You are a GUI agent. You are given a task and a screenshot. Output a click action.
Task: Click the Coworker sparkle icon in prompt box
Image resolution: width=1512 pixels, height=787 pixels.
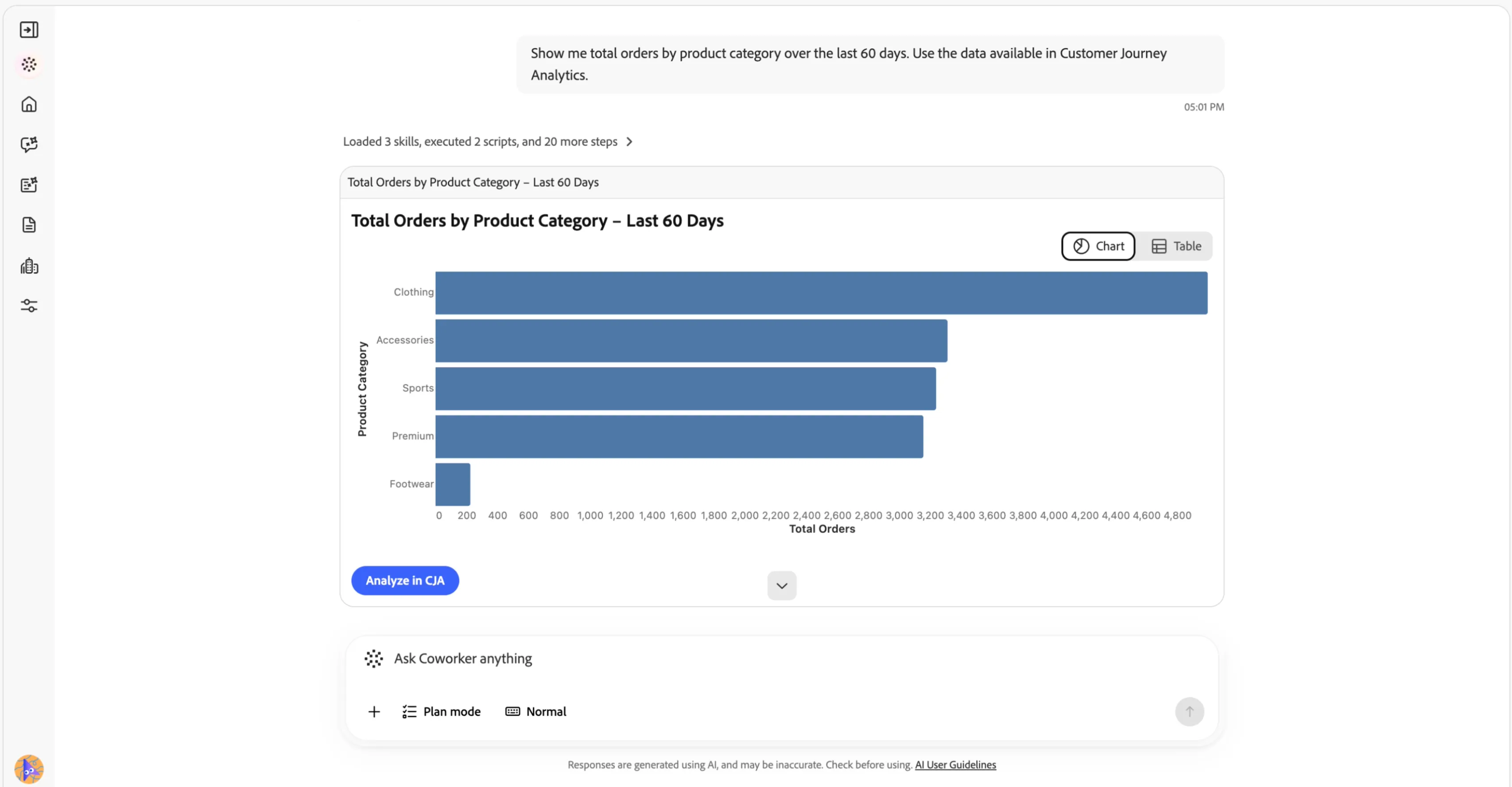pos(373,659)
